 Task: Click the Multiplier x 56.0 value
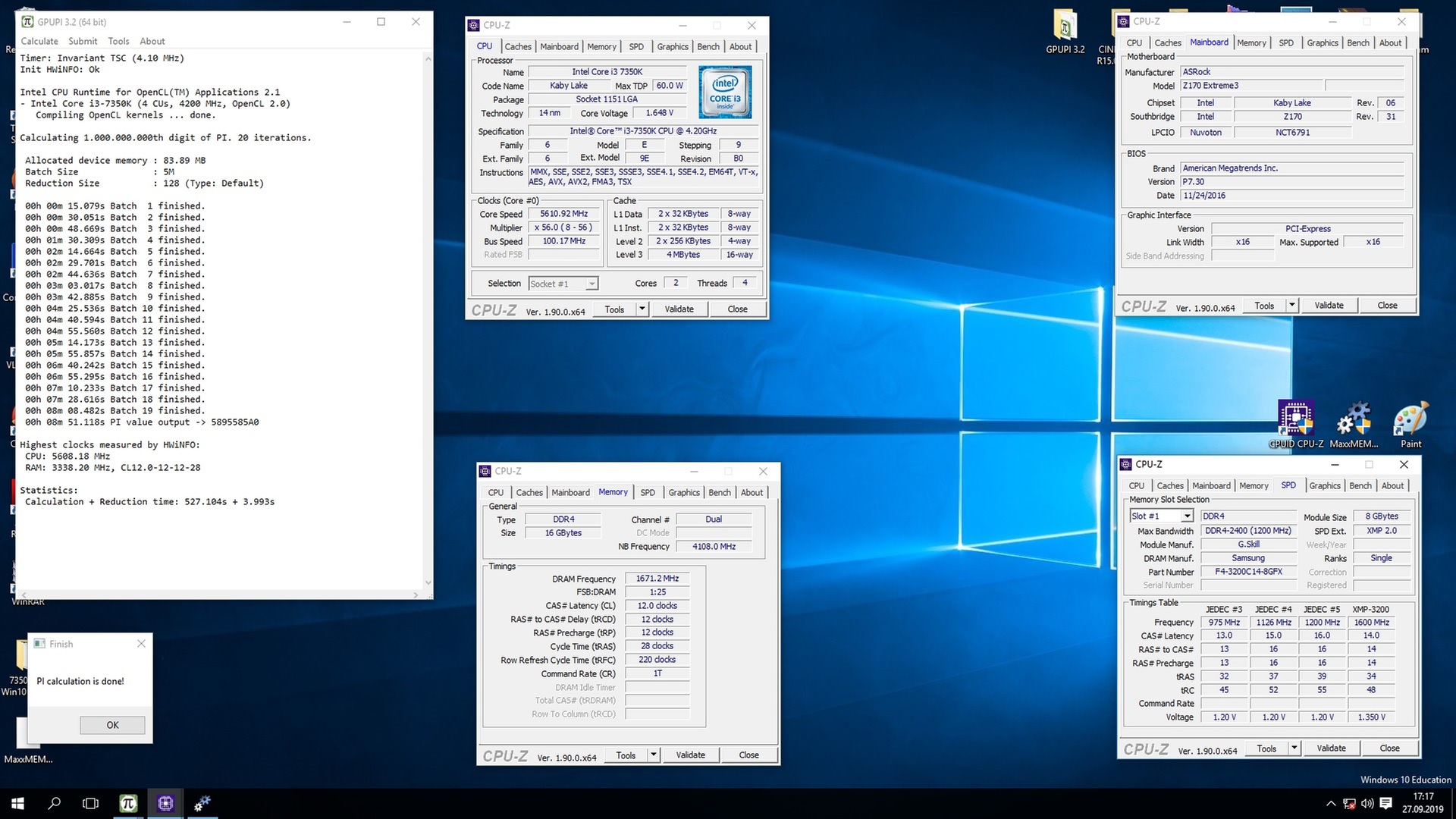[563, 227]
